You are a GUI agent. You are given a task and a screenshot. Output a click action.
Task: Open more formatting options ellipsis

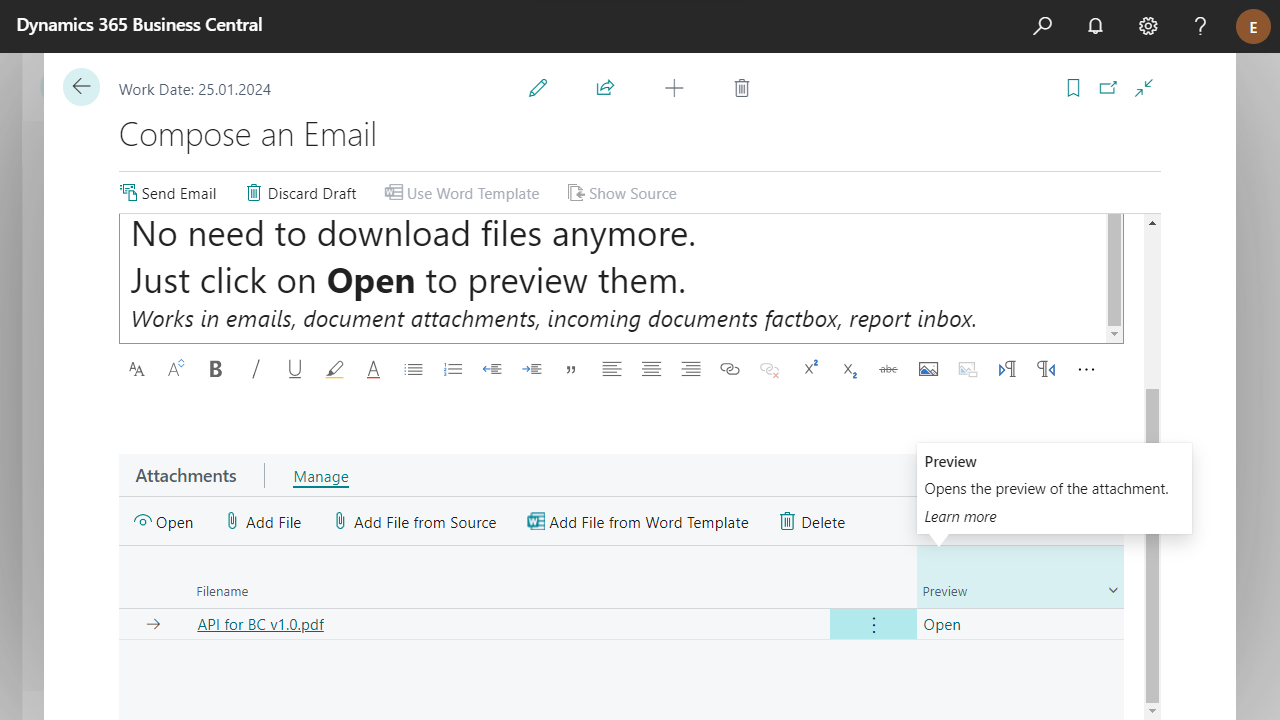click(1086, 369)
